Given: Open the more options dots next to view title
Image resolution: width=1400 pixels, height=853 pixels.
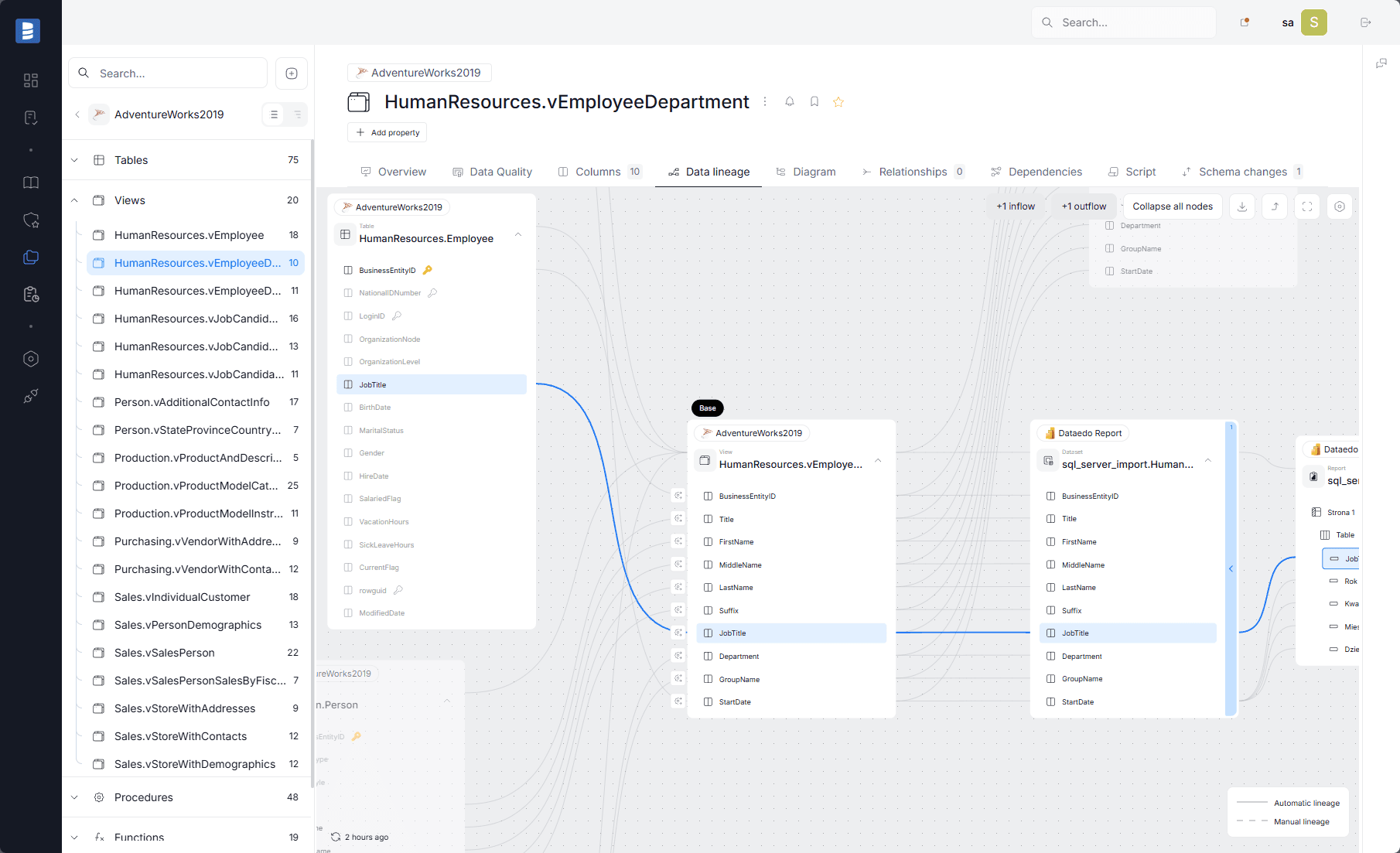Looking at the screenshot, I should (x=765, y=101).
